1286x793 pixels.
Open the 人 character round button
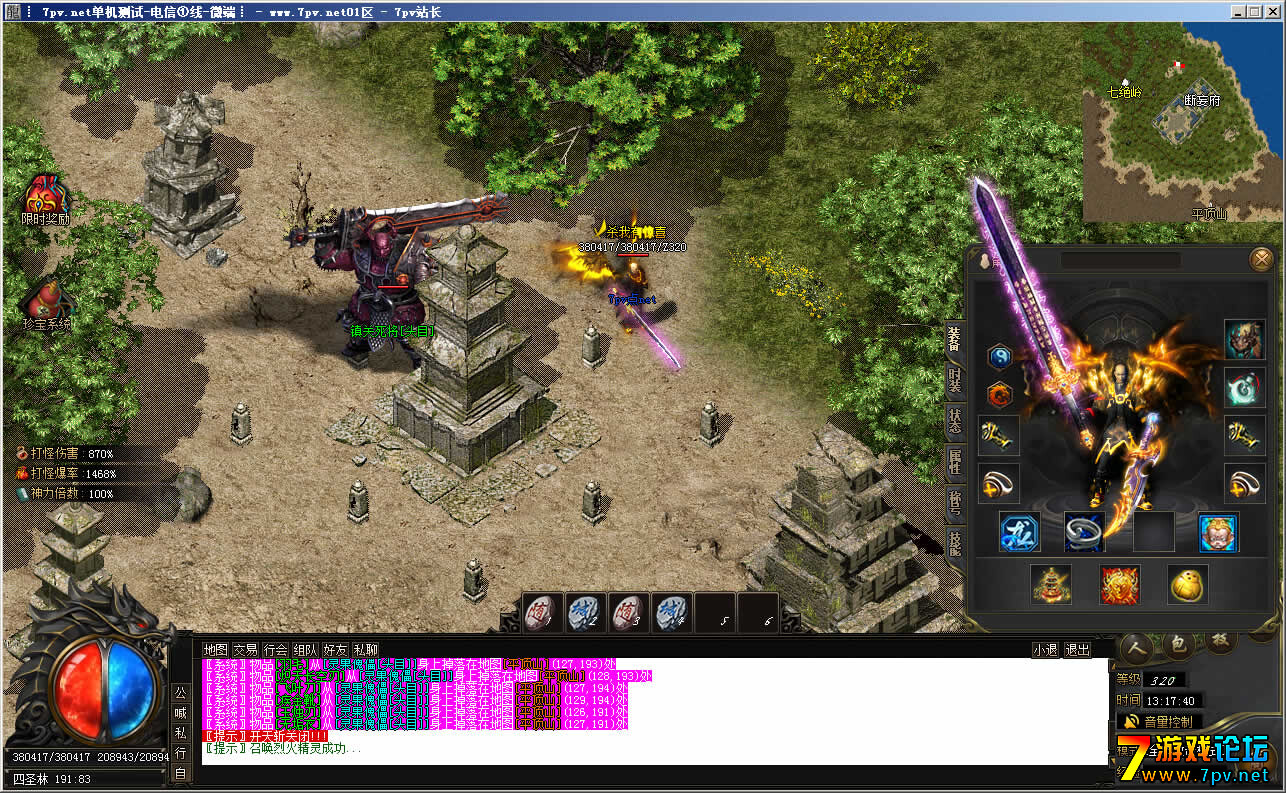(1136, 647)
